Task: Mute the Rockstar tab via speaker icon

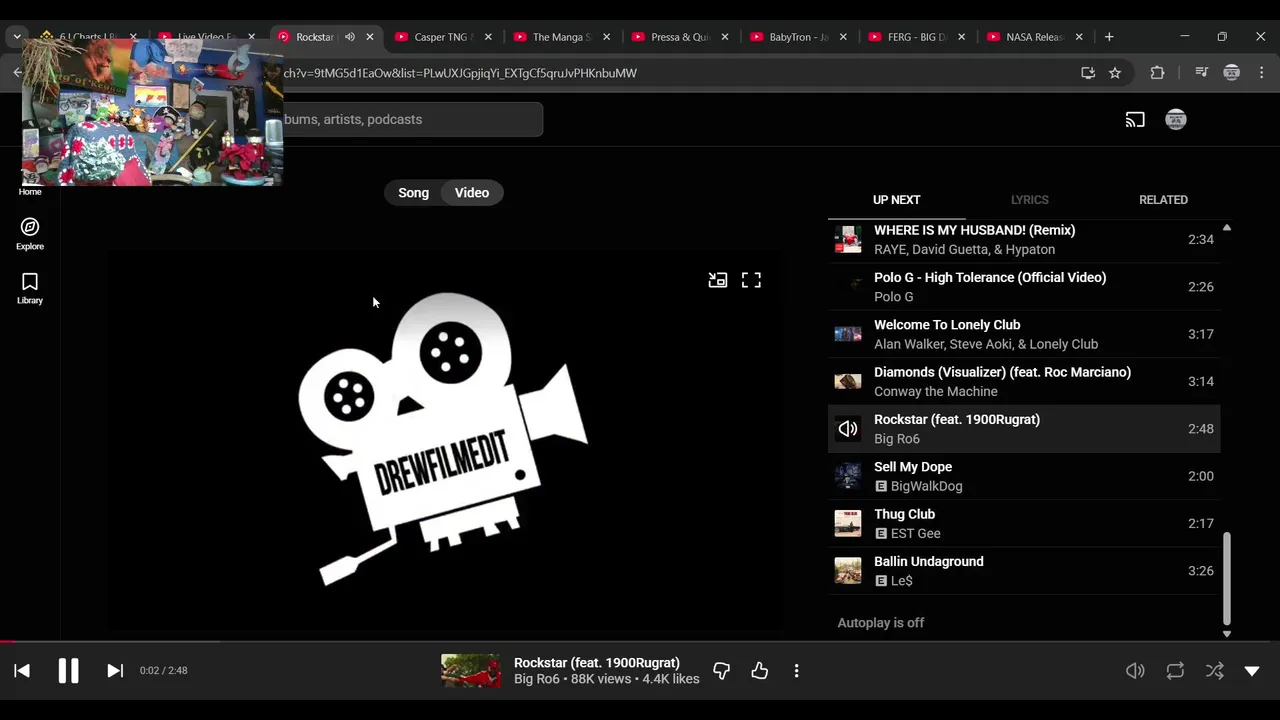Action: pyautogui.click(x=349, y=37)
